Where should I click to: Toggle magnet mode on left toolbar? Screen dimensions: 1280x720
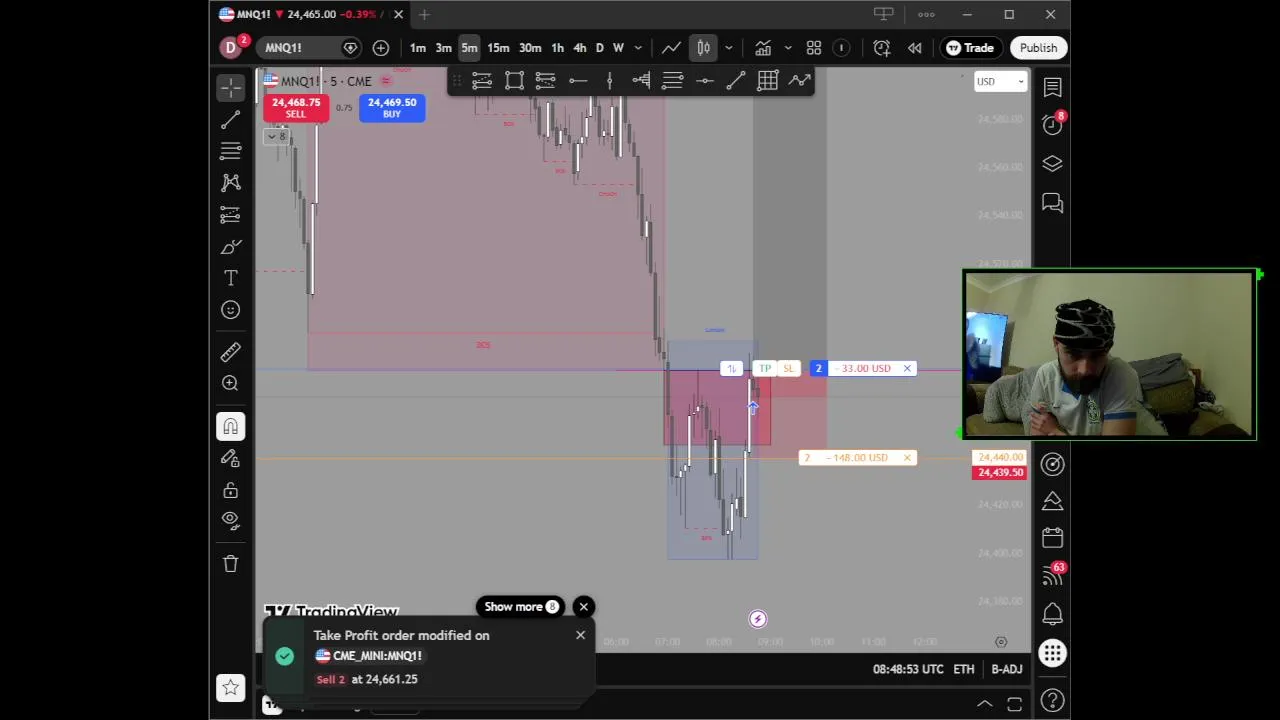(x=231, y=426)
